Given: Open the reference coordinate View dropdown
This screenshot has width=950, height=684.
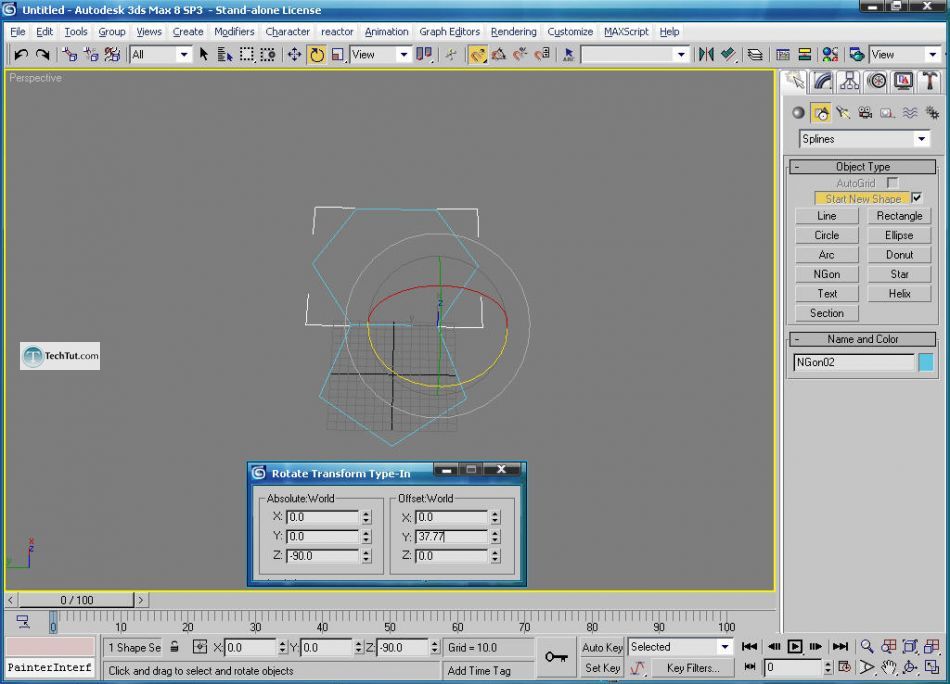Looking at the screenshot, I should 380,55.
